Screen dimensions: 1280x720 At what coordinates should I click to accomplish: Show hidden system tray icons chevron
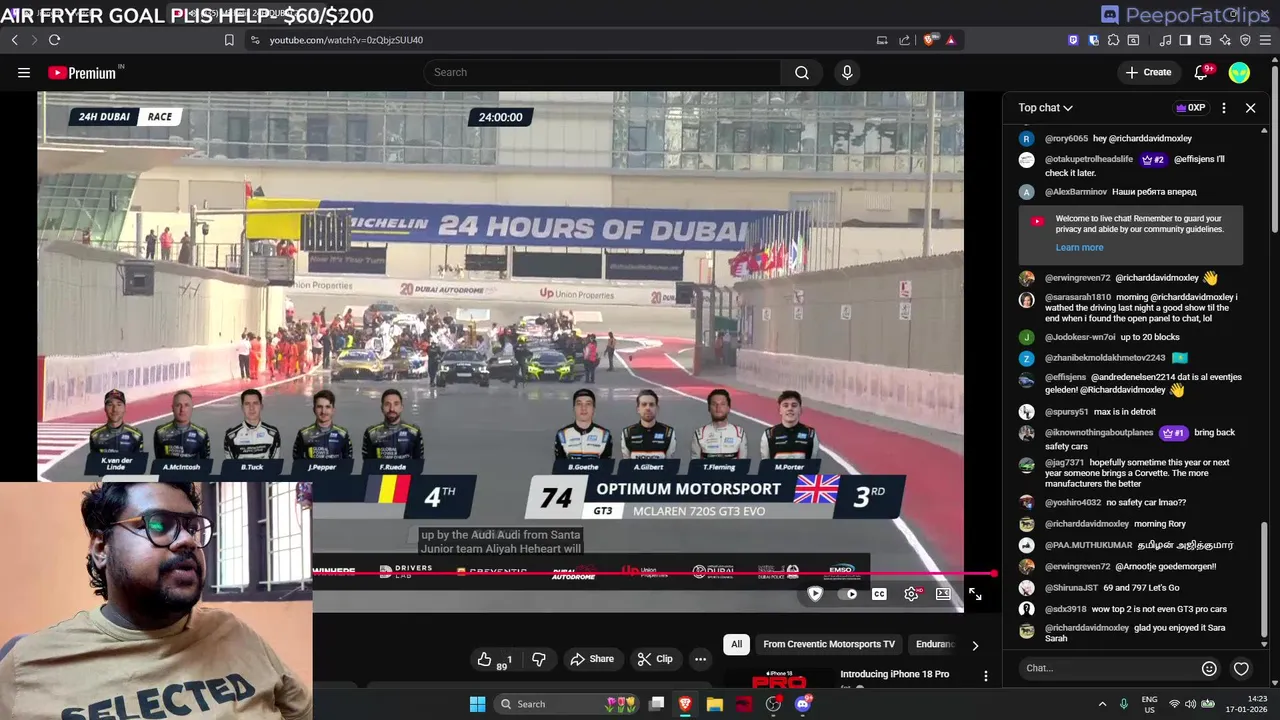(1102, 704)
